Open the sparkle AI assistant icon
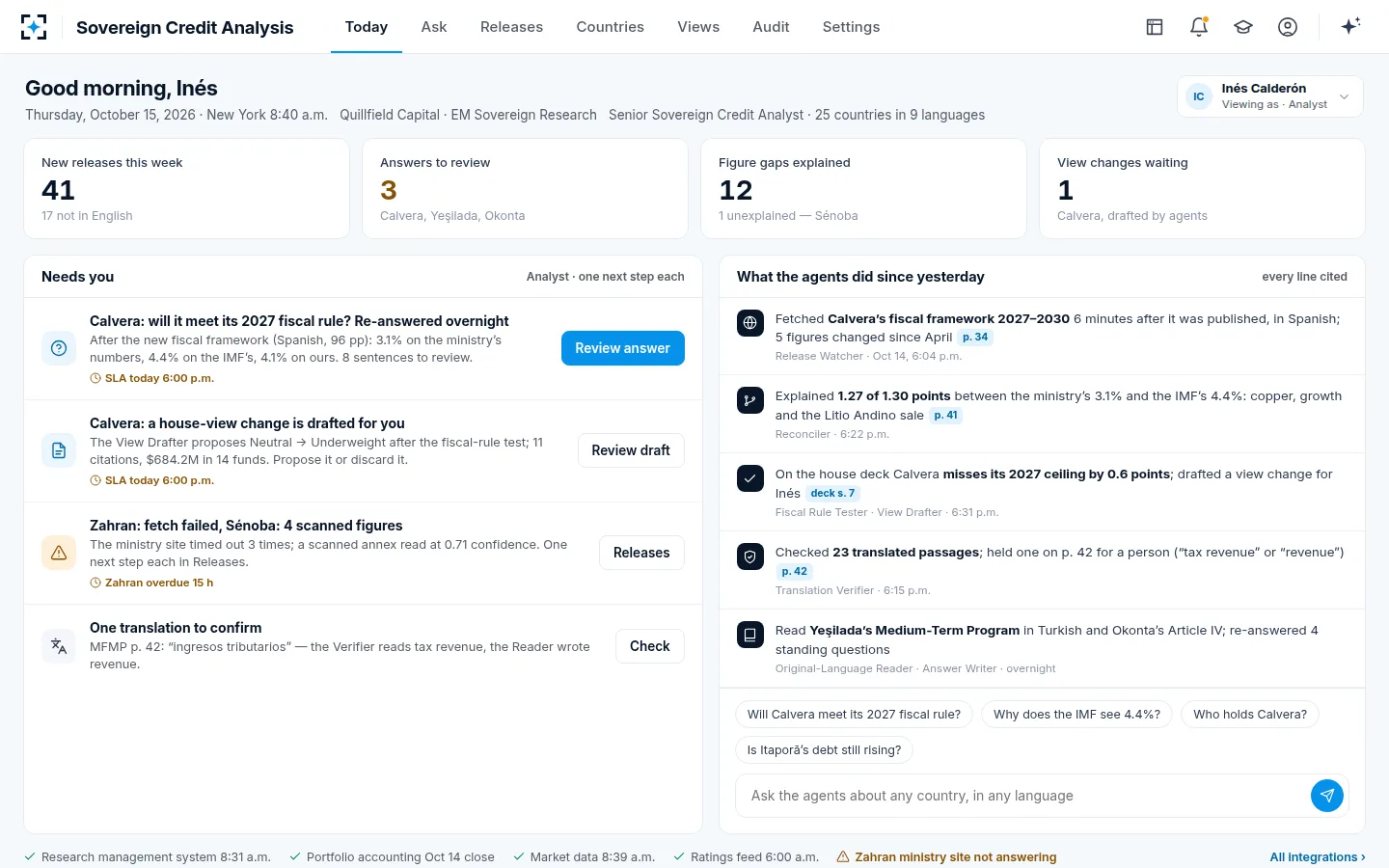 coord(1350,27)
